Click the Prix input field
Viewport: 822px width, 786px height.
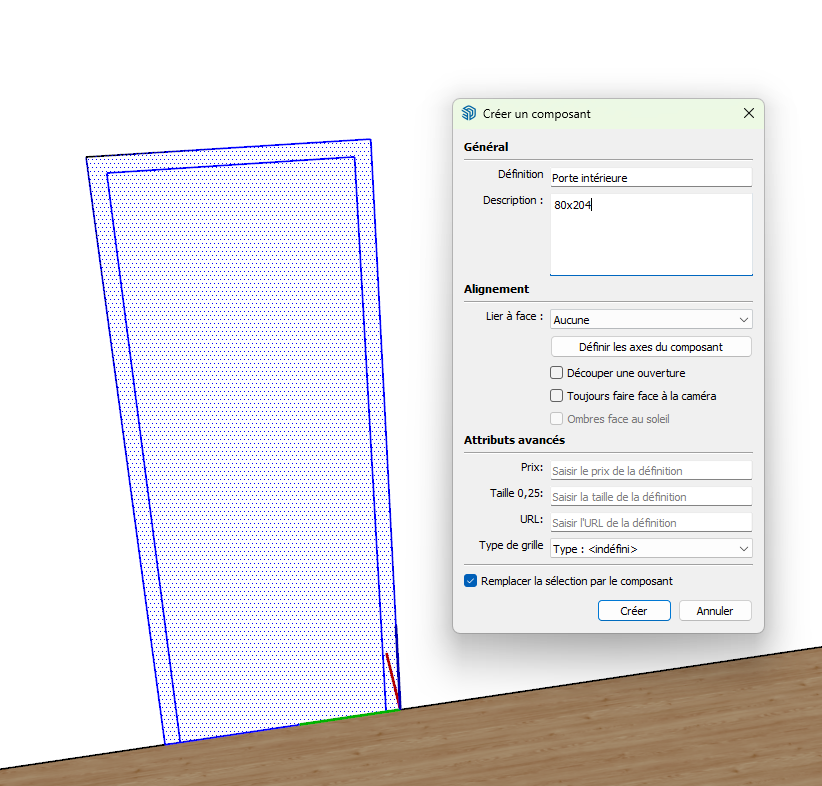[651, 470]
